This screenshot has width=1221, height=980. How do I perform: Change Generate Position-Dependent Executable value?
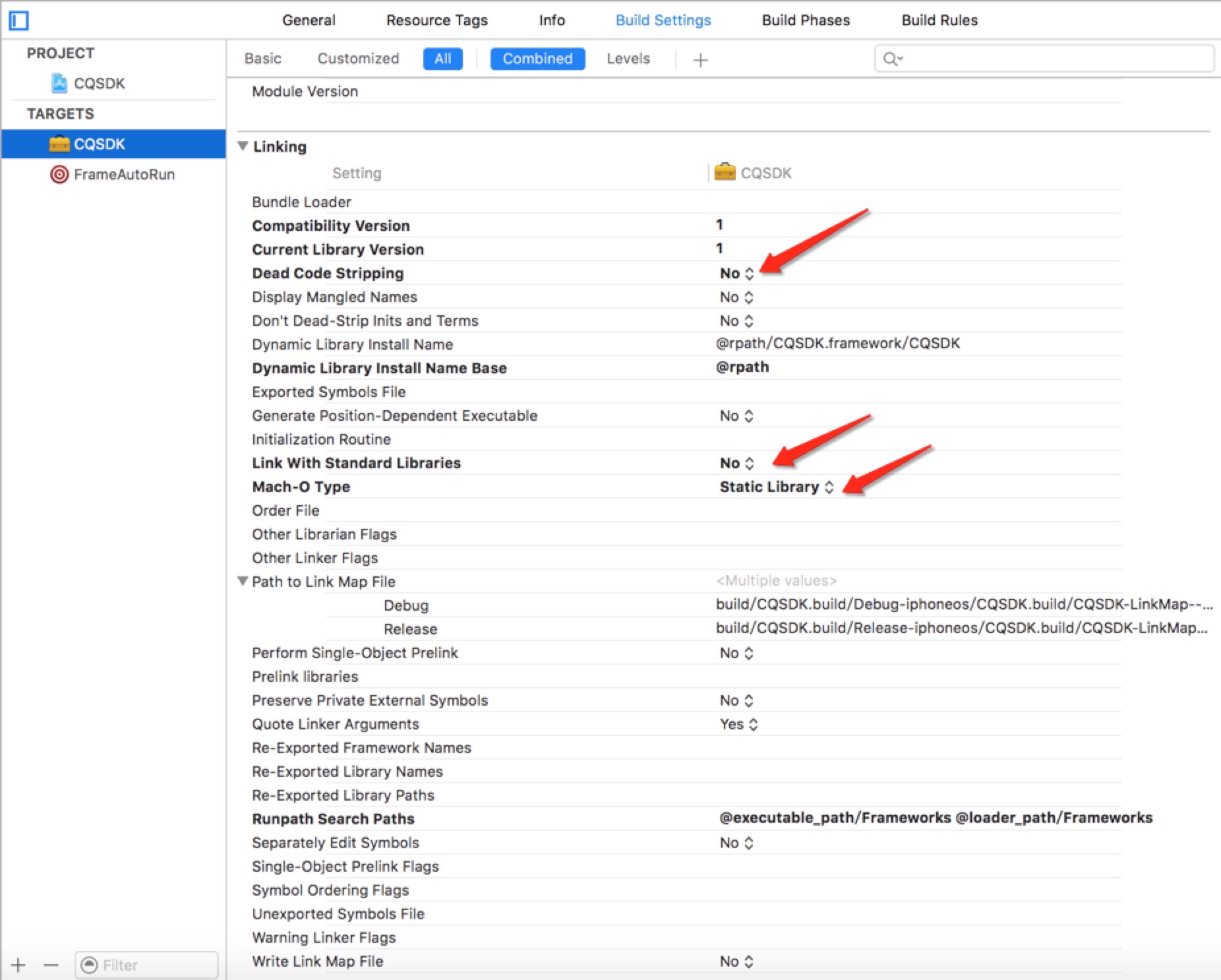coord(736,415)
